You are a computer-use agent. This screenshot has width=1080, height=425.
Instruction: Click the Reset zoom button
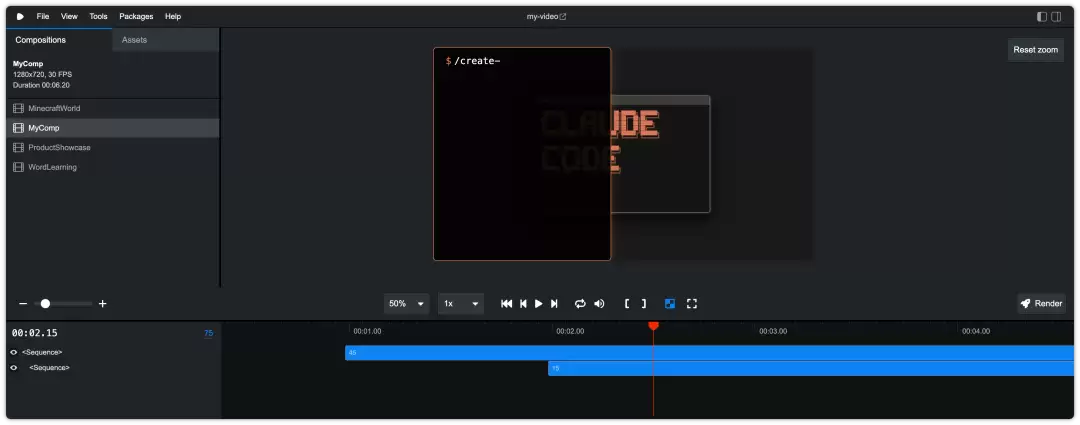coord(1035,50)
